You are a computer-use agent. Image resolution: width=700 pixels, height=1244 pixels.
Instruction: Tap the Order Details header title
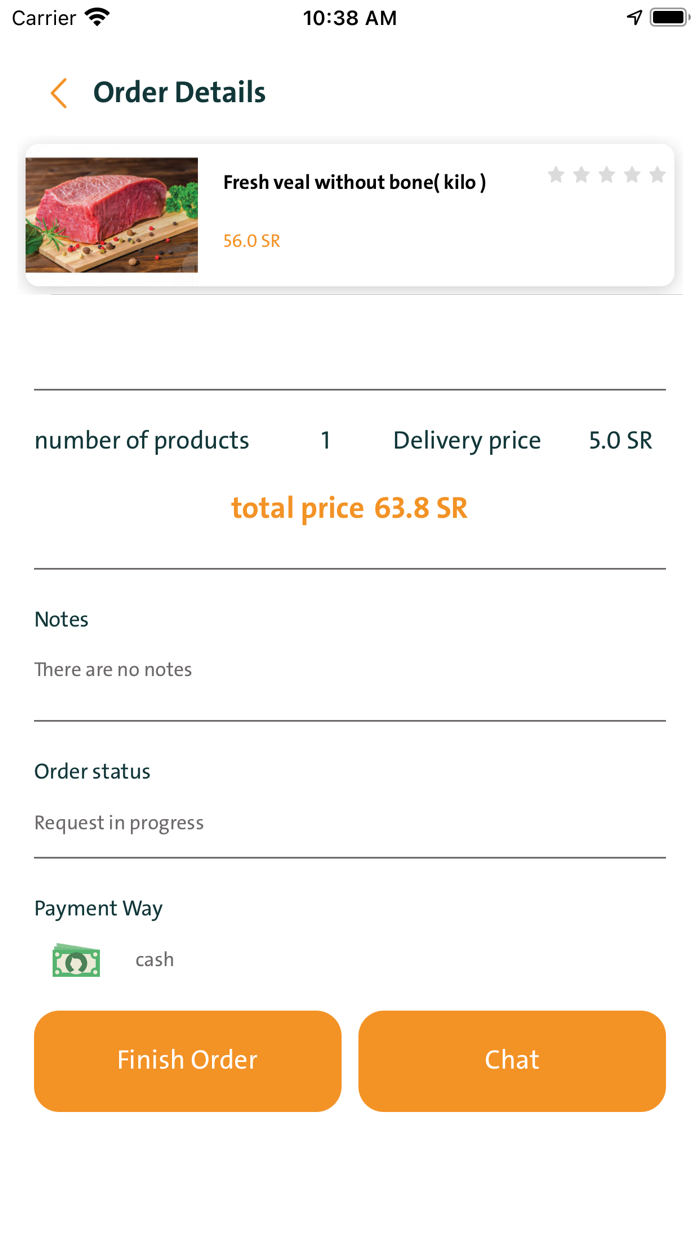pos(179,92)
